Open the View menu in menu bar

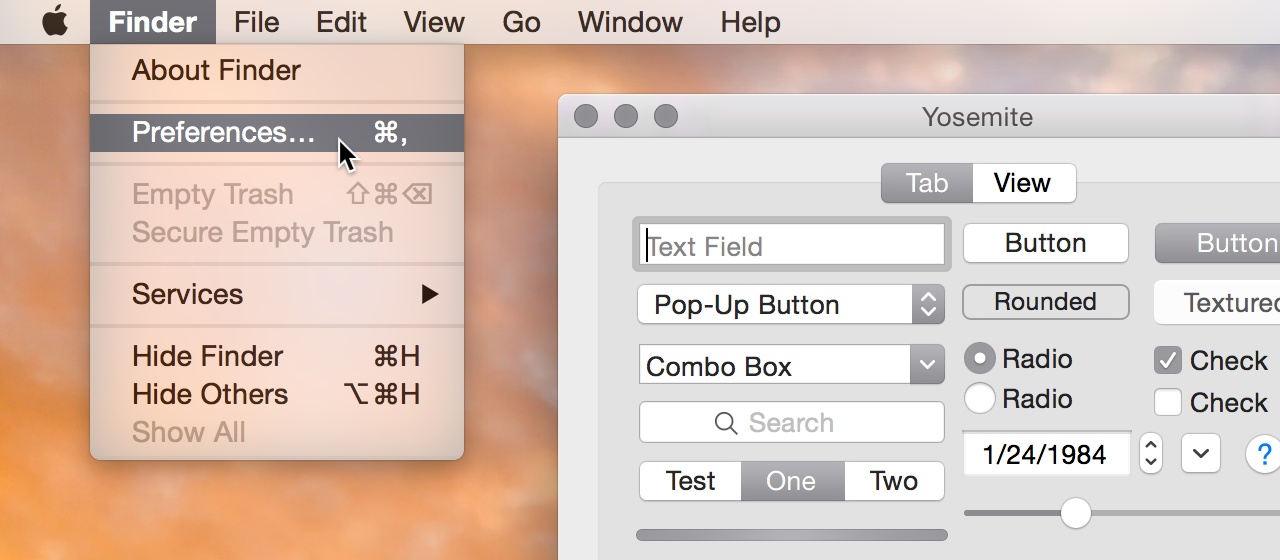pyautogui.click(x=434, y=22)
